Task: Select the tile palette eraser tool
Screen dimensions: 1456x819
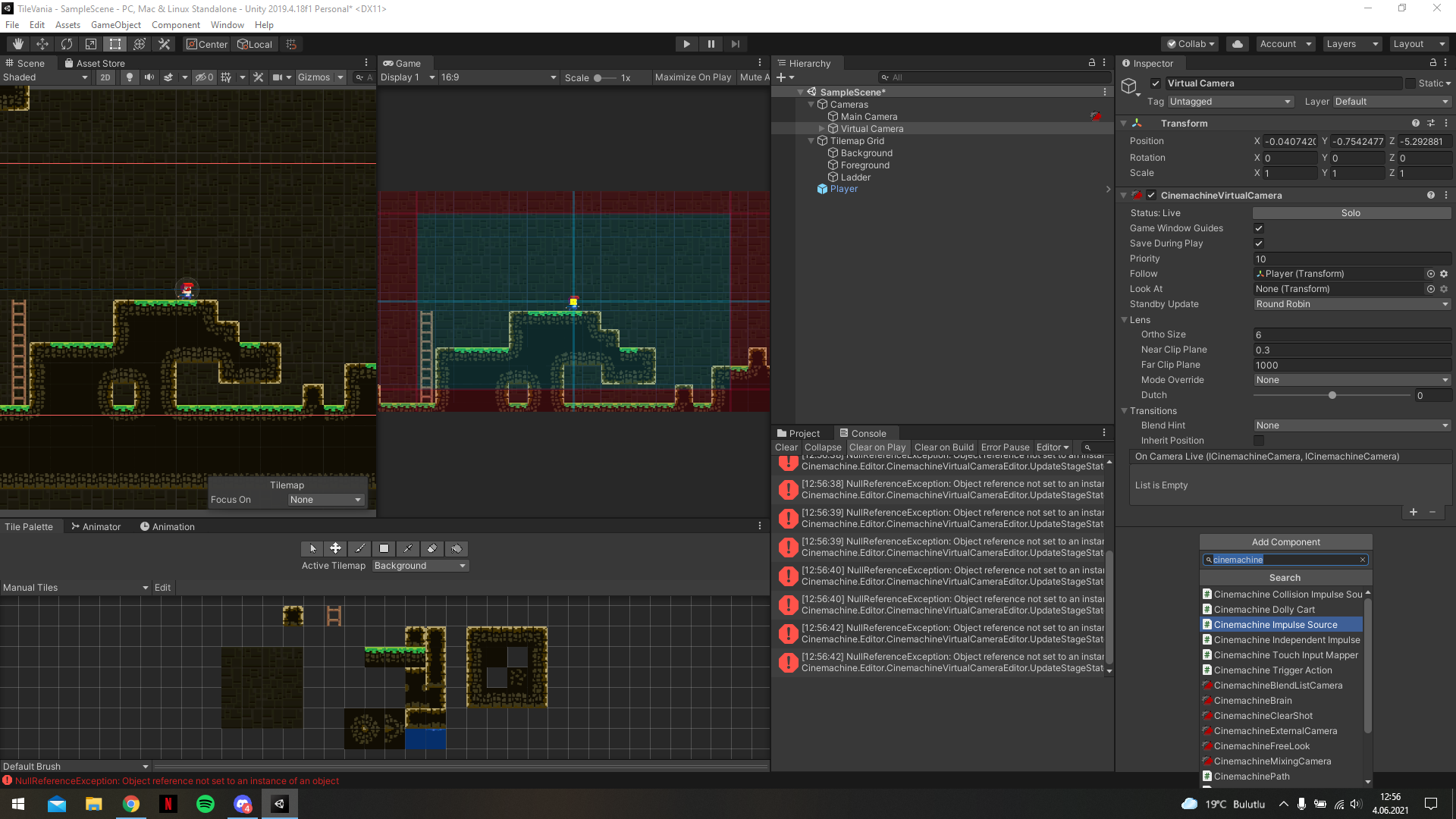Action: tap(432, 548)
